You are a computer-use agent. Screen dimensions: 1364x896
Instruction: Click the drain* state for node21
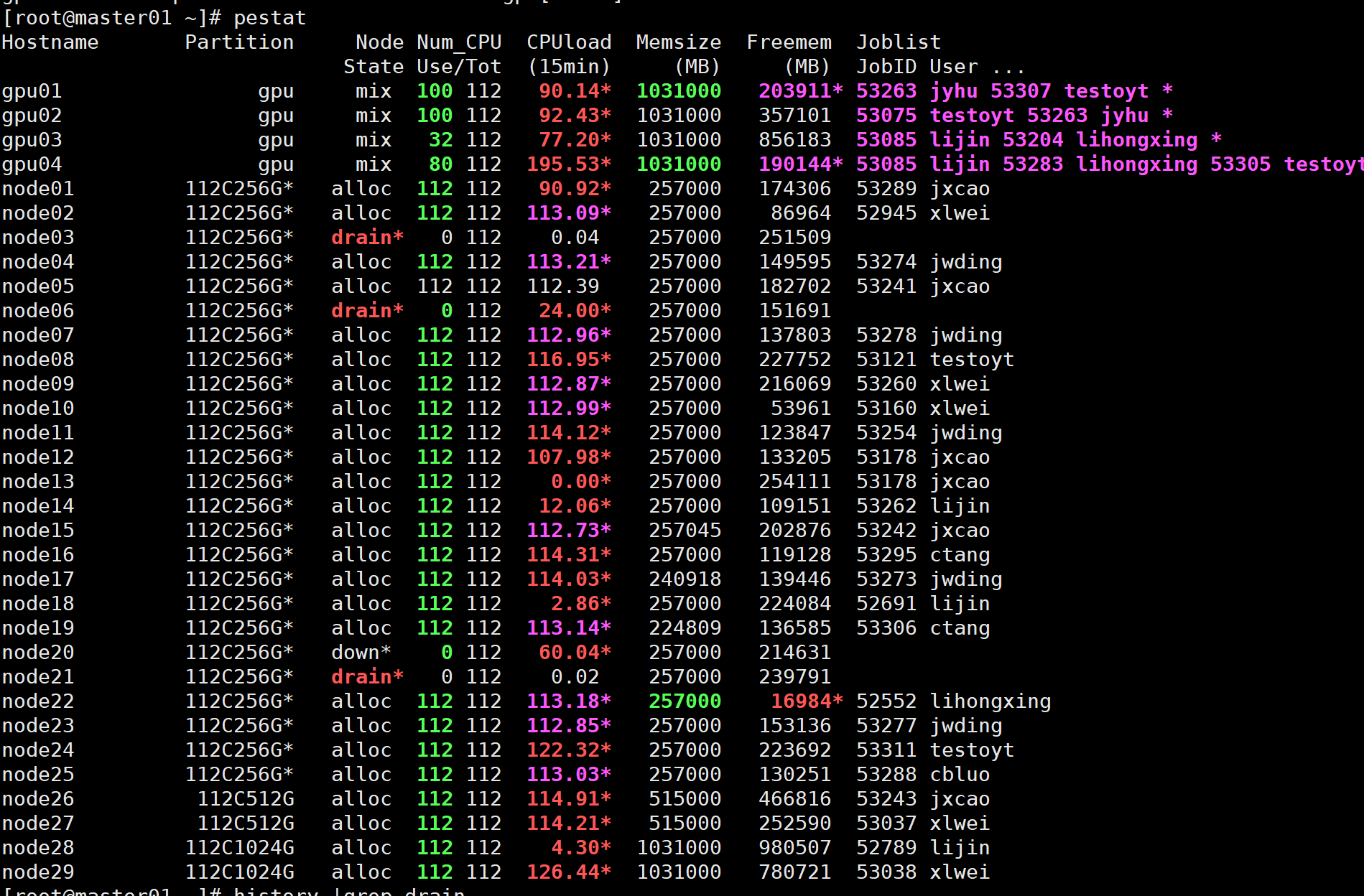click(x=367, y=677)
